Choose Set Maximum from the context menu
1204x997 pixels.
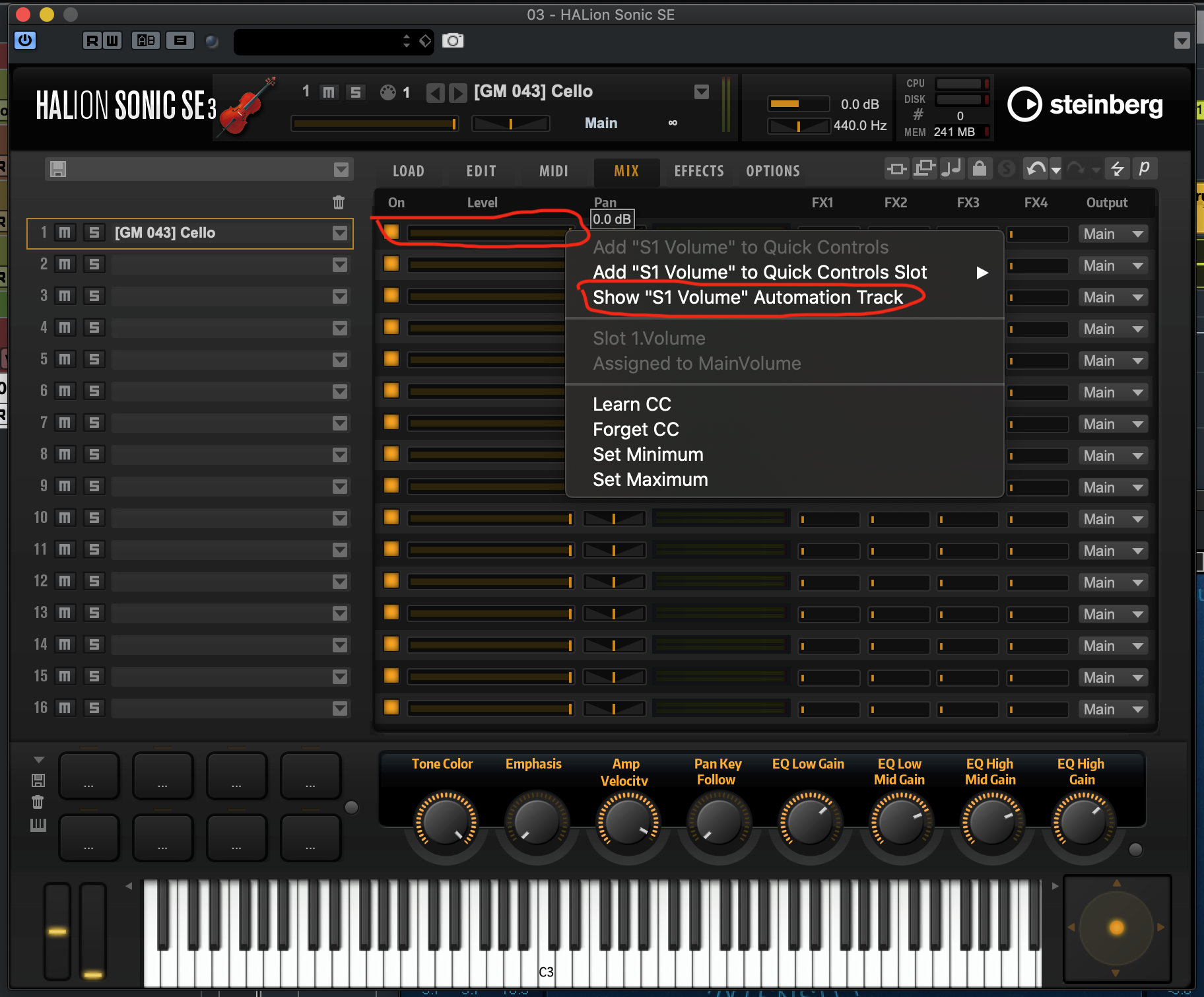pyautogui.click(x=650, y=479)
